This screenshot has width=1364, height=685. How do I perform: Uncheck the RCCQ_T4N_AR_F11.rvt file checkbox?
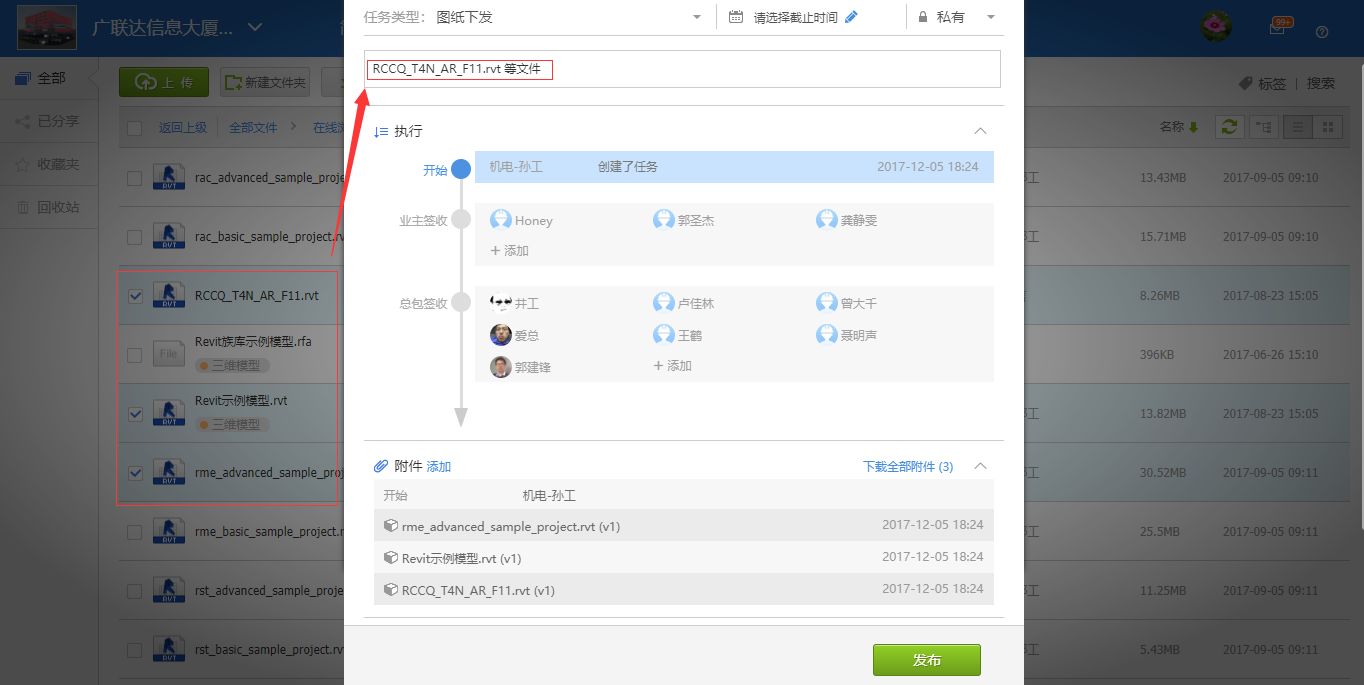click(x=135, y=295)
